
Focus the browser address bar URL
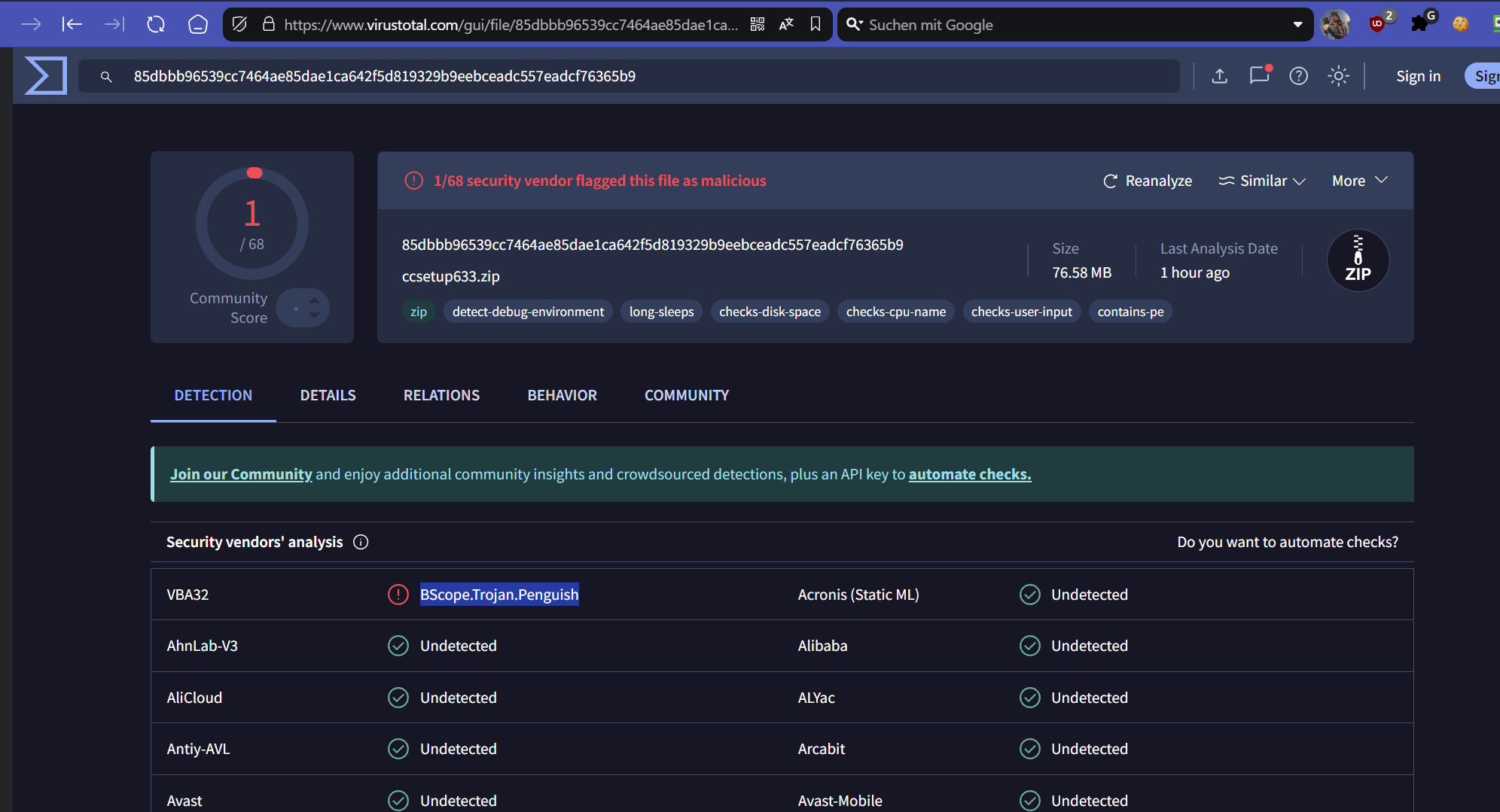[511, 25]
